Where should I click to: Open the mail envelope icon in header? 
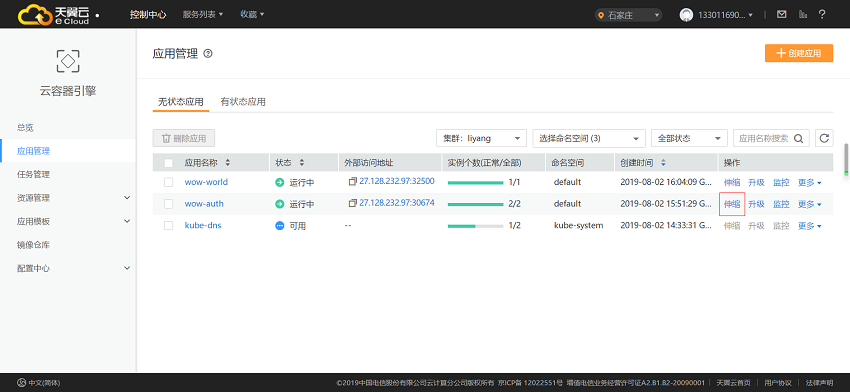(781, 15)
